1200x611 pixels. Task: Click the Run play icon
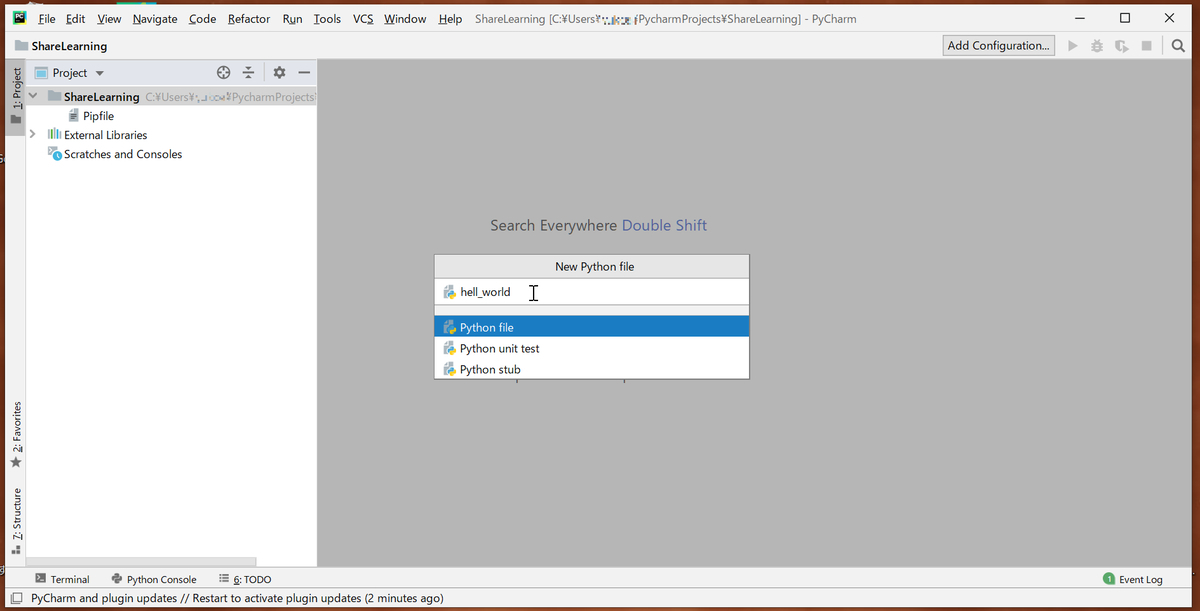[1073, 46]
